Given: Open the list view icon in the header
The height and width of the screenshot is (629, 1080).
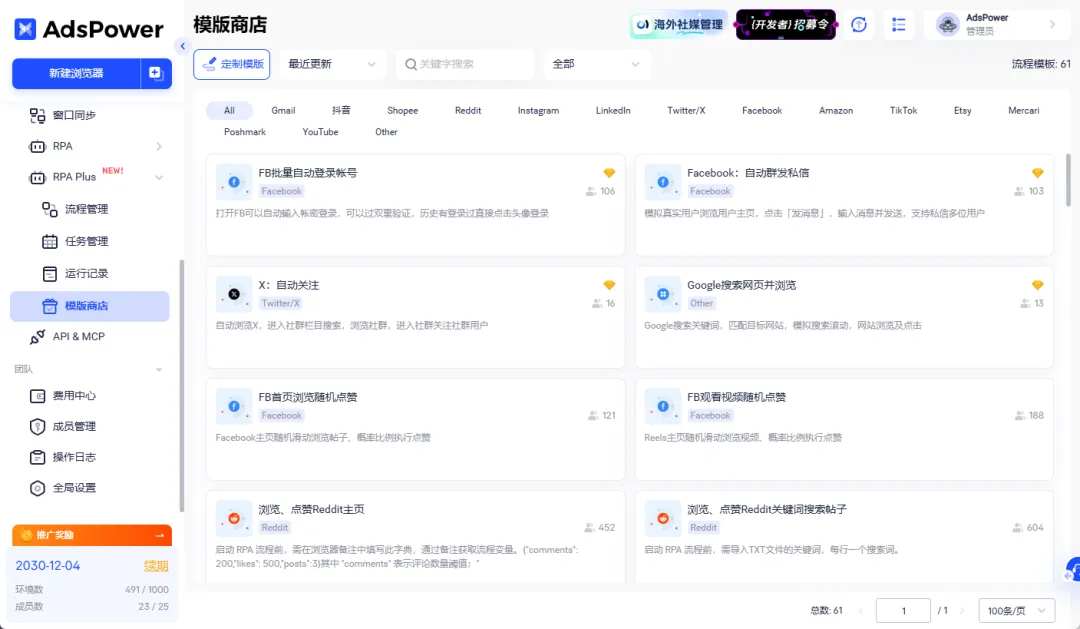Looking at the screenshot, I should 898,24.
